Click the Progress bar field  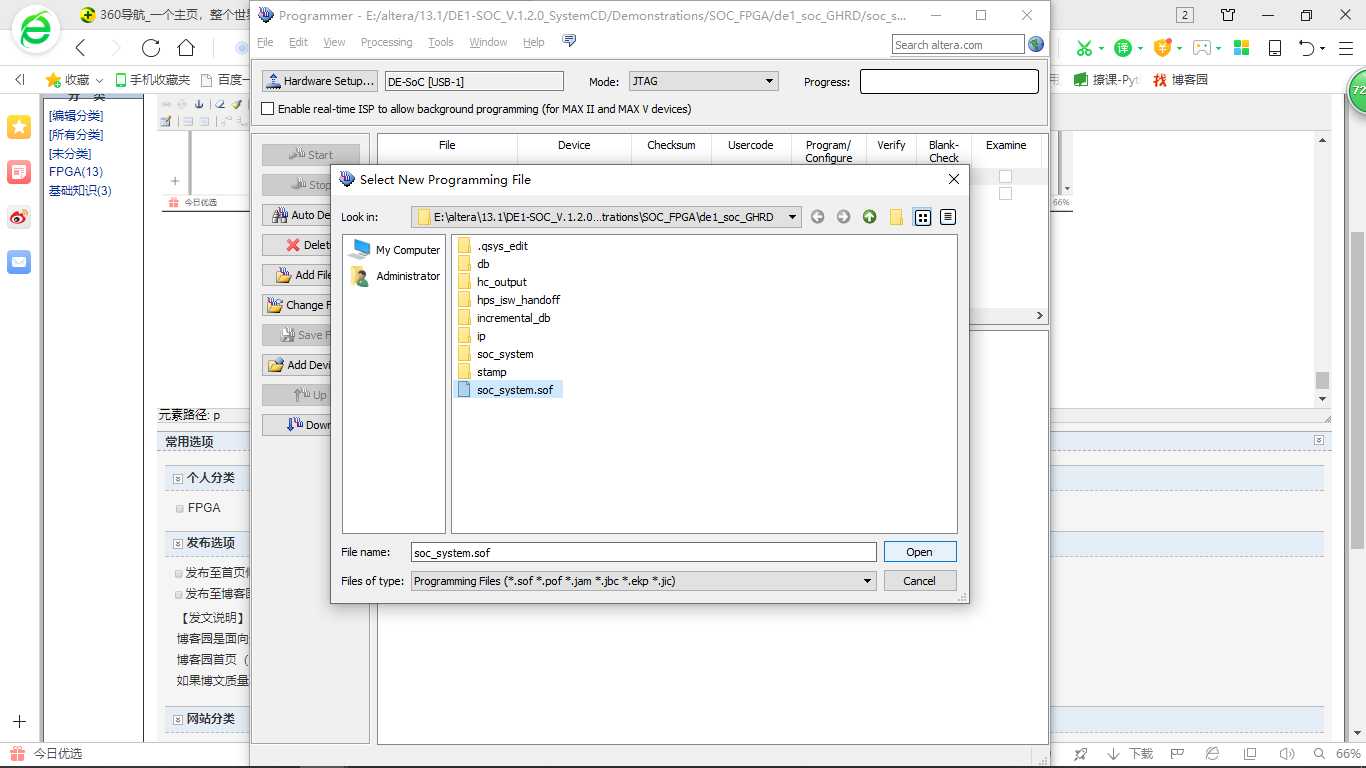point(949,82)
